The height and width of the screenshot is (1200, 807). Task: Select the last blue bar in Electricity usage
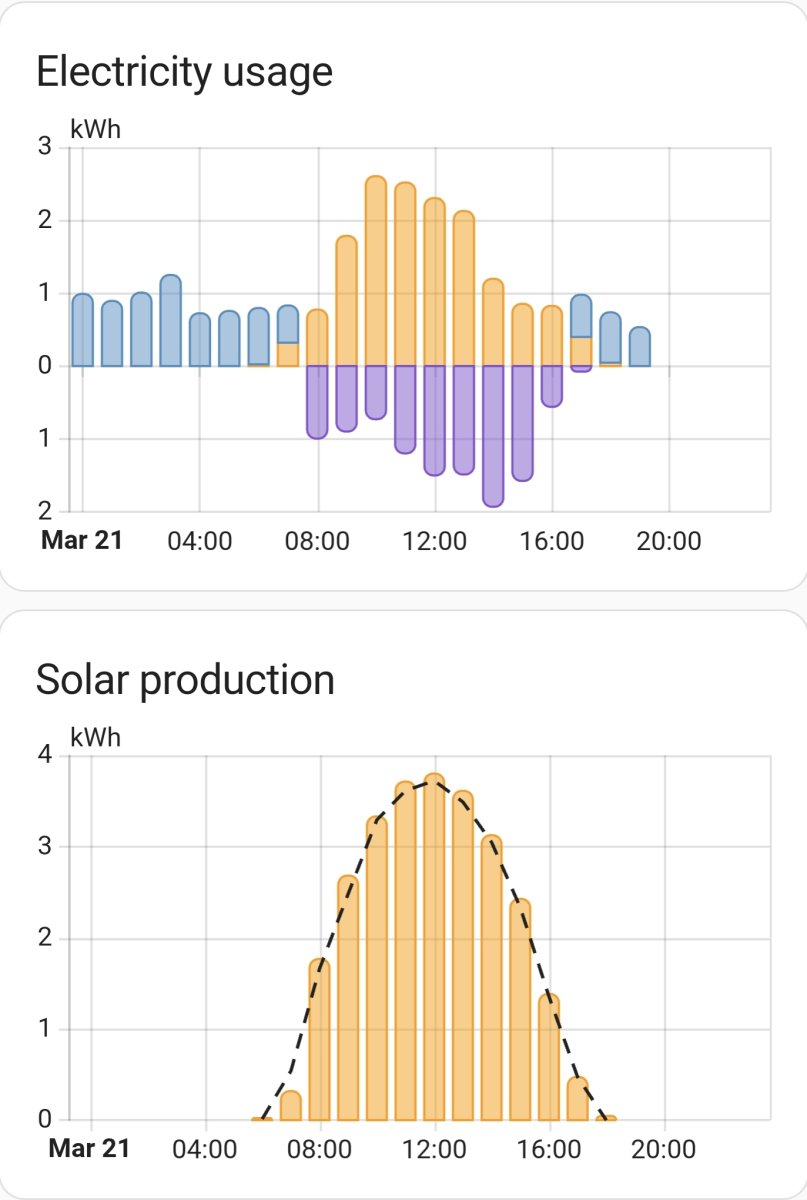click(640, 346)
